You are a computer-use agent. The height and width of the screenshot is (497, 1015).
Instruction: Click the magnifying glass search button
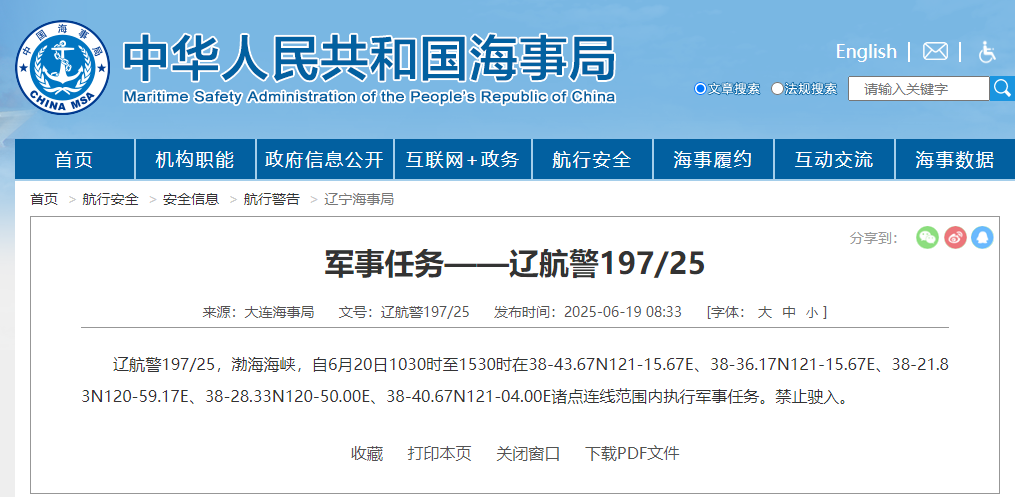coord(1001,89)
